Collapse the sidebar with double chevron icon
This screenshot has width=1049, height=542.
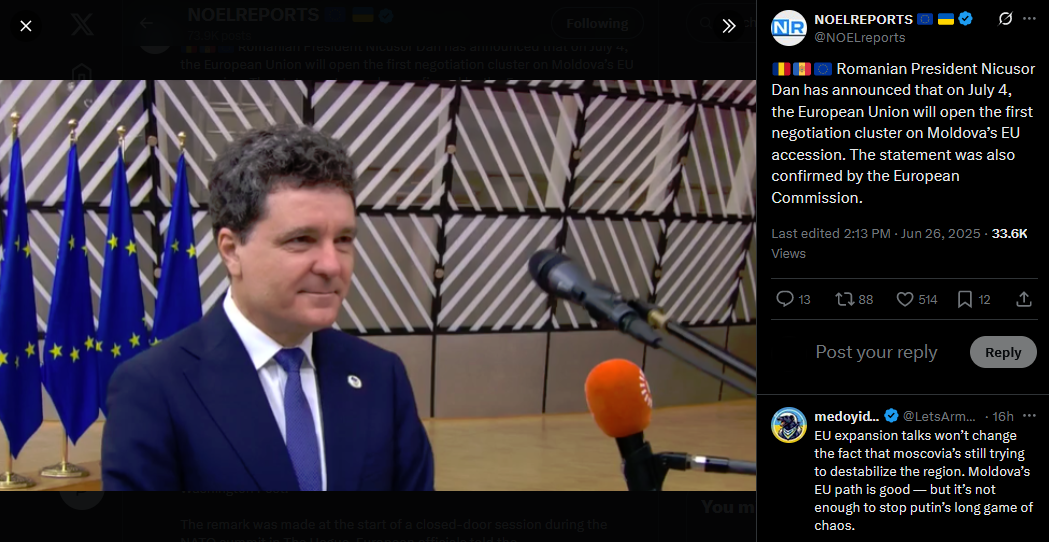tap(729, 26)
